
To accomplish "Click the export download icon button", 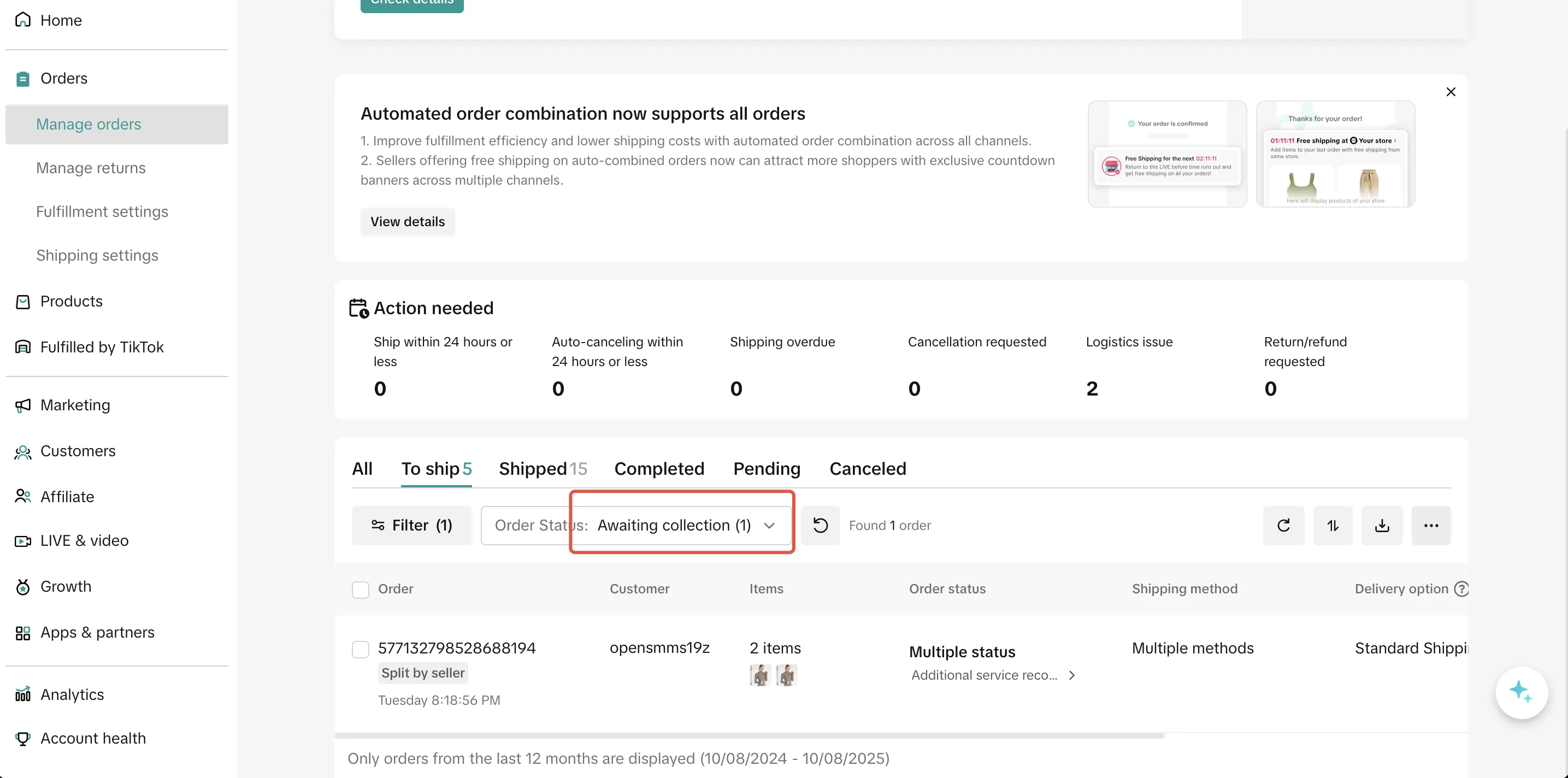I will coord(1382,526).
